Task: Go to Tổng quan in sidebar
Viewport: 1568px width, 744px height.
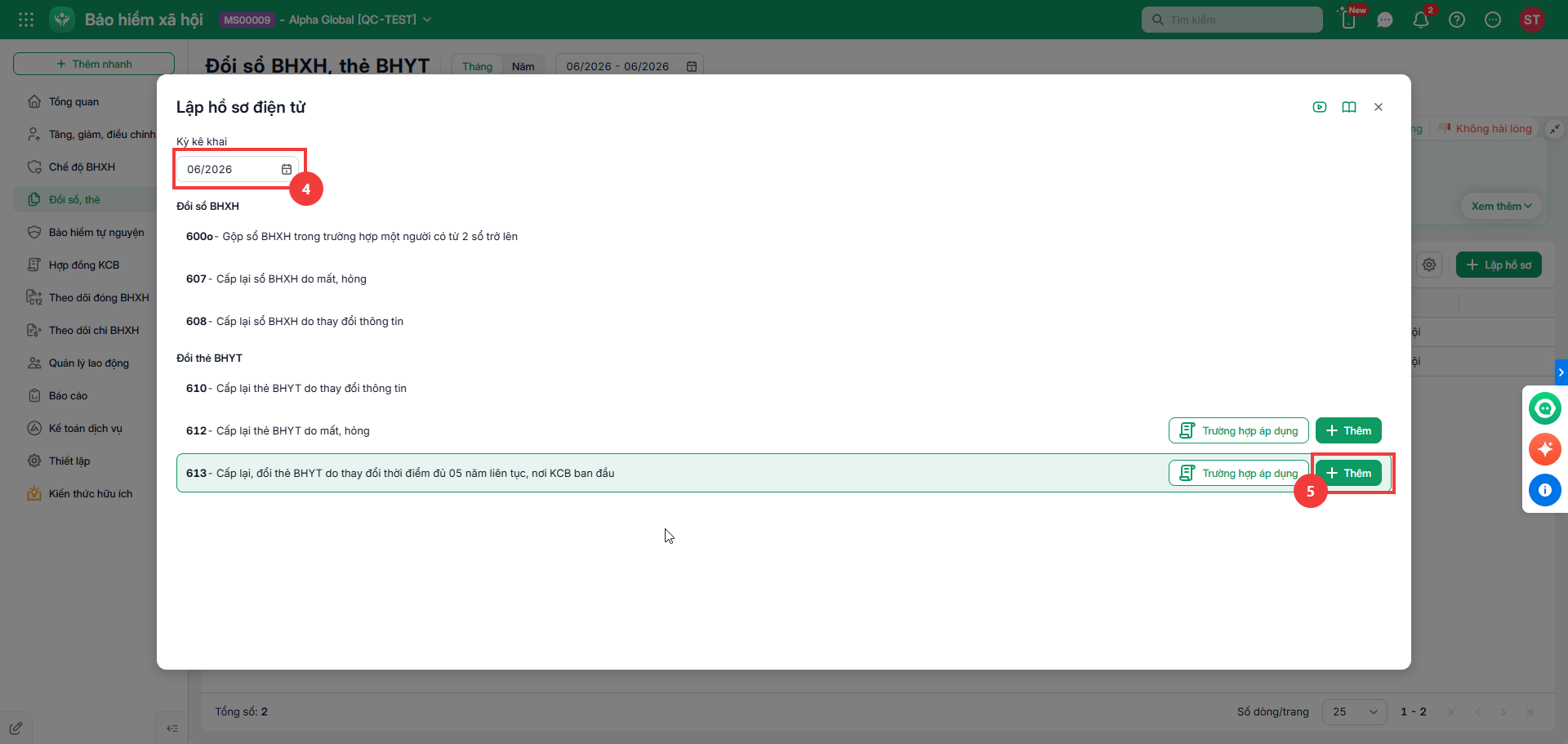Action: [x=73, y=102]
